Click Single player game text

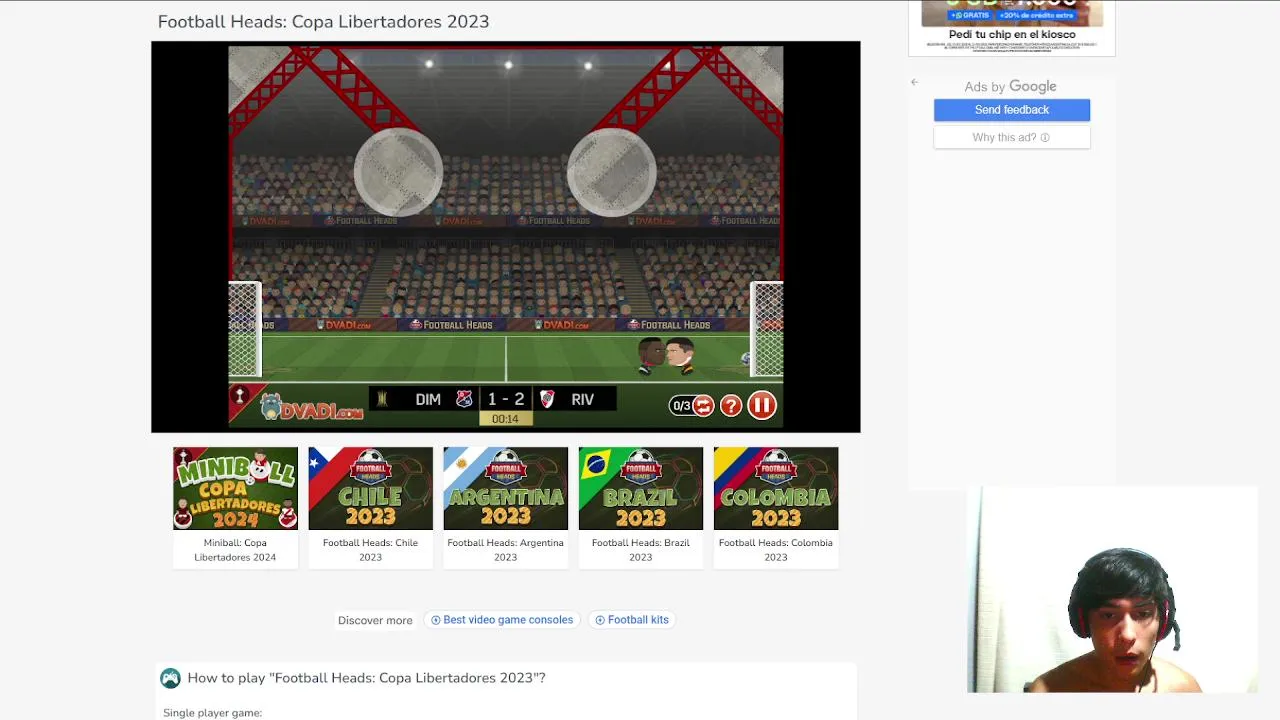212,713
